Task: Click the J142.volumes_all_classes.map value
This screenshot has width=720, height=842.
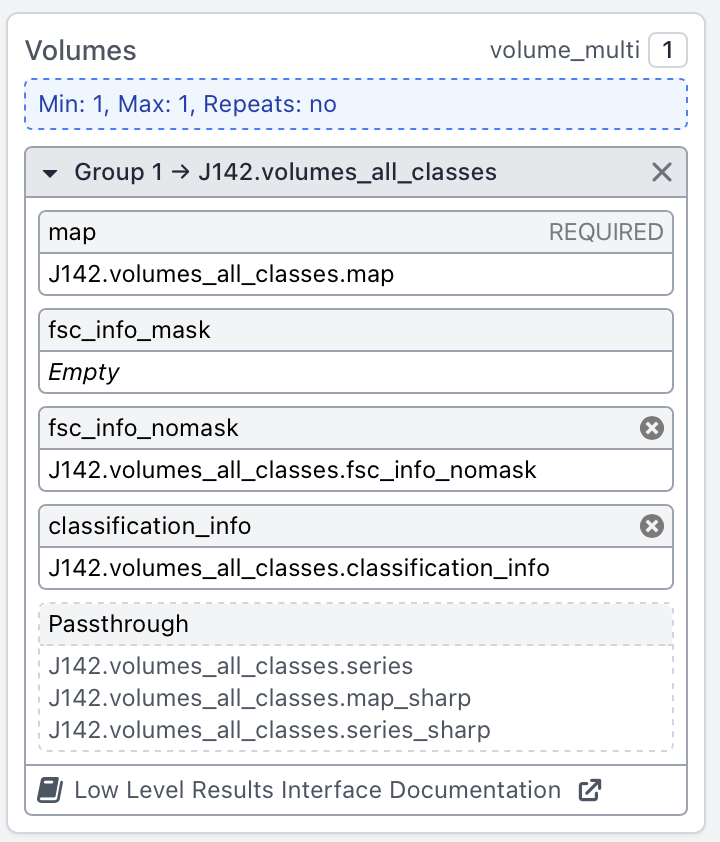Action: pyautogui.click(x=221, y=274)
